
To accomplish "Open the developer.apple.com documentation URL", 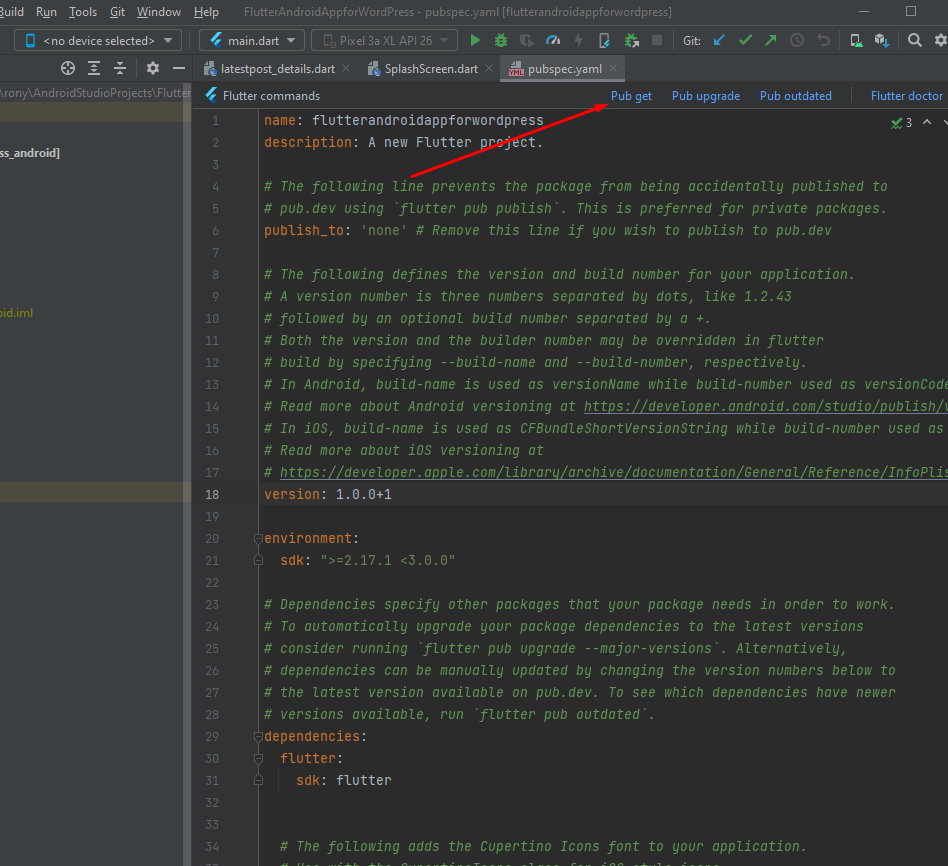I will point(614,472).
